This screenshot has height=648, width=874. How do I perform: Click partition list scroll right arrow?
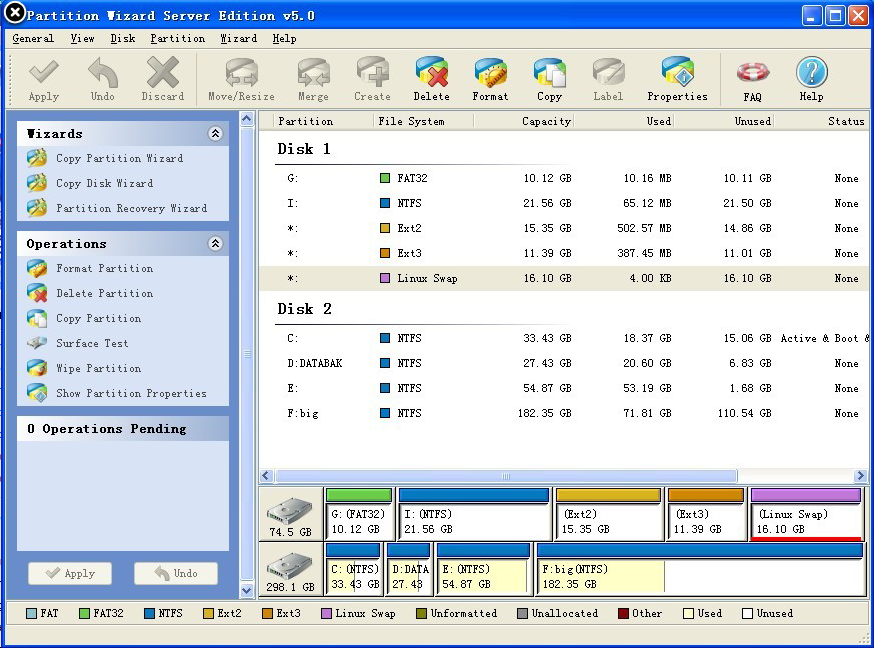(860, 476)
